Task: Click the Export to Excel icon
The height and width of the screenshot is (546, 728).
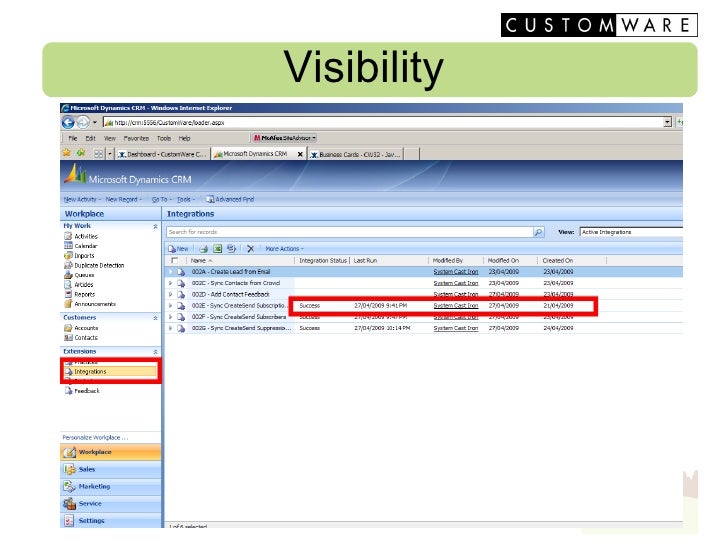Action: click(217, 249)
